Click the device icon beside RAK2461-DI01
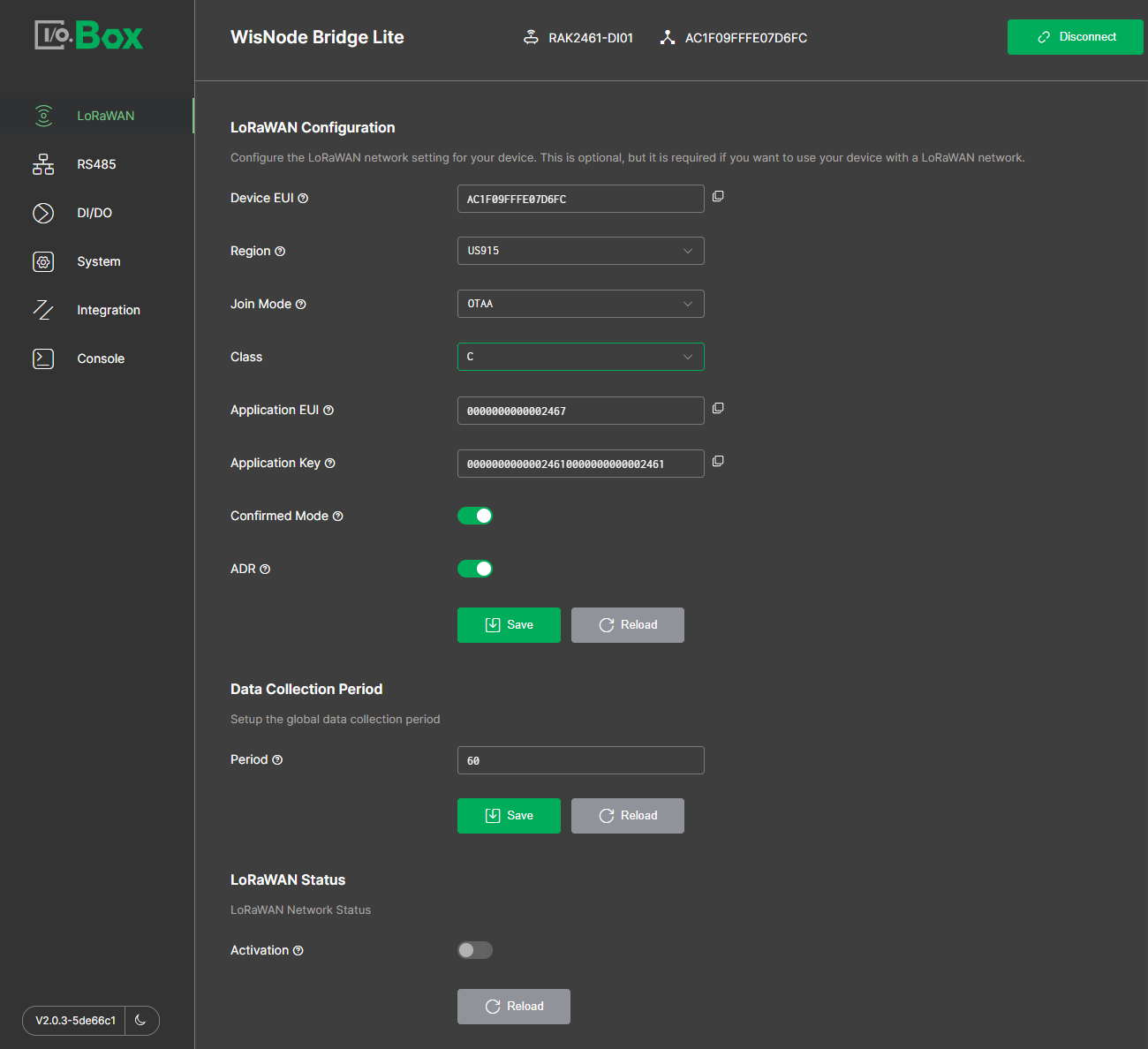Screen dimensions: 1148x1049 tap(531, 37)
